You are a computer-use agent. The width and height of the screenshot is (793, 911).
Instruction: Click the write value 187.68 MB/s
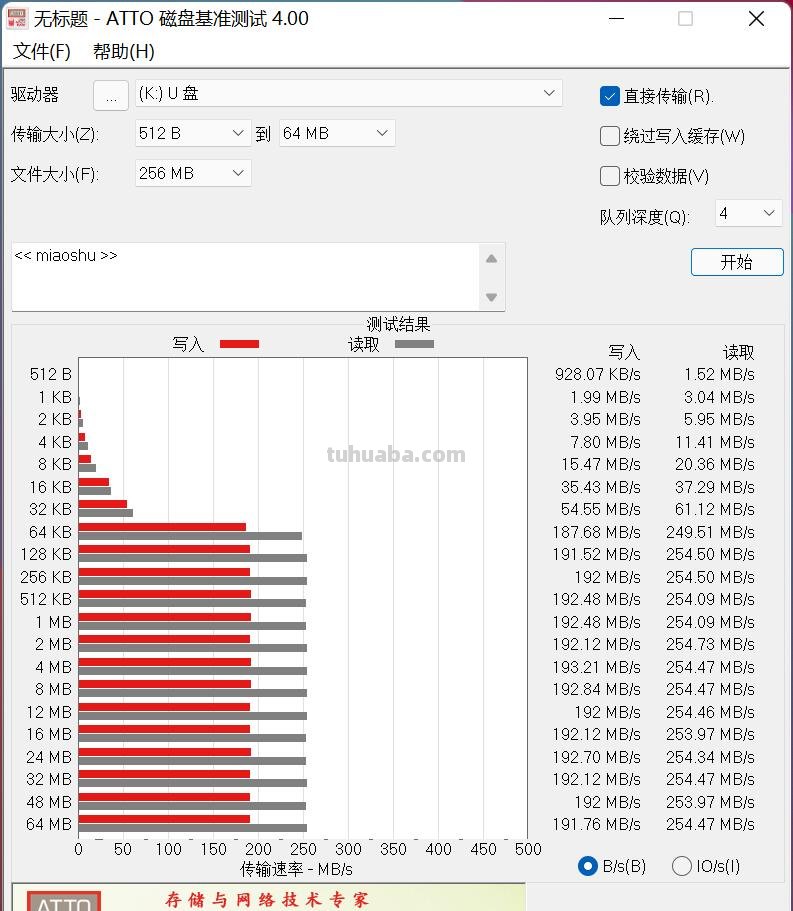click(597, 532)
